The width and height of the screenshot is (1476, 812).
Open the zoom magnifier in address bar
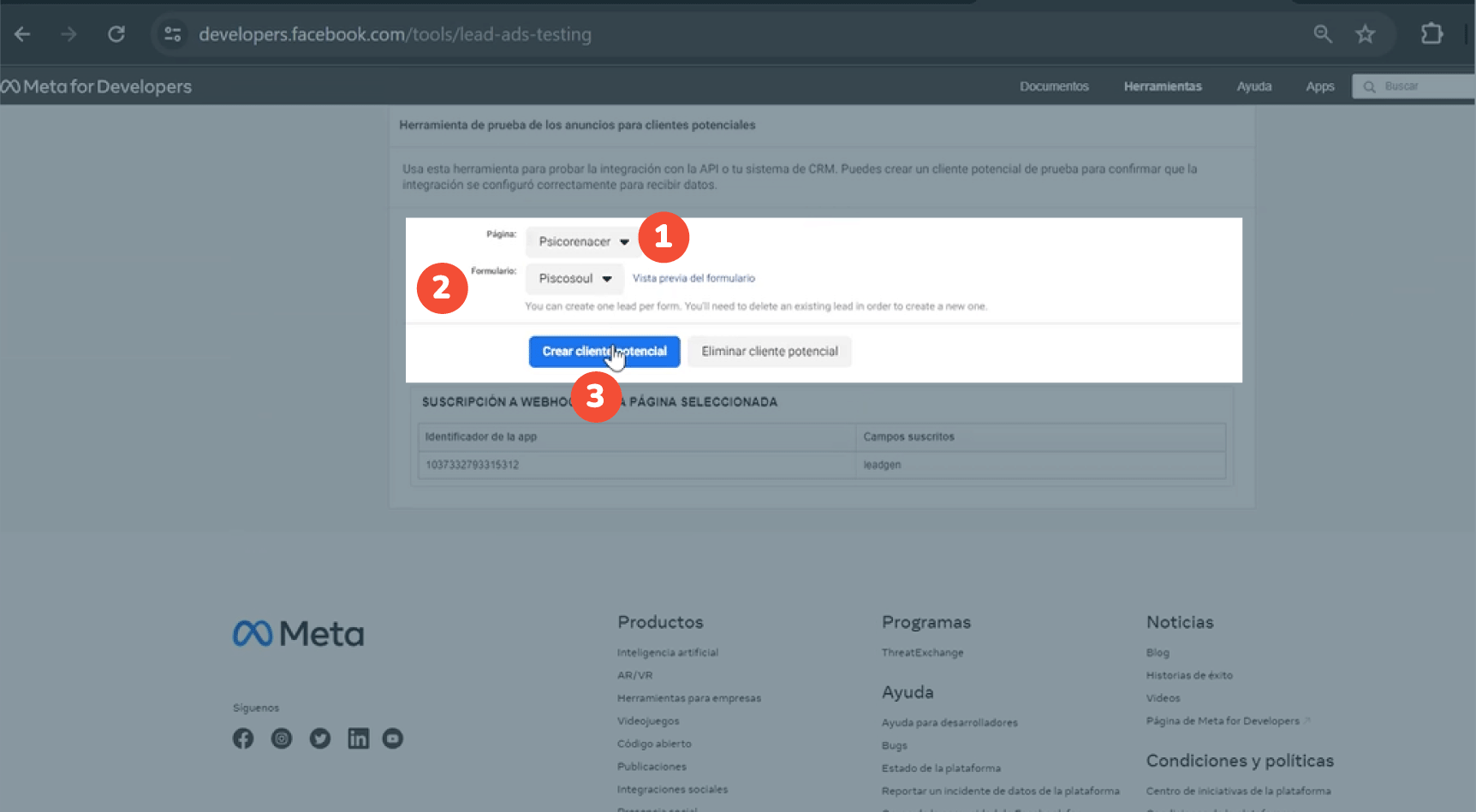tap(1323, 34)
